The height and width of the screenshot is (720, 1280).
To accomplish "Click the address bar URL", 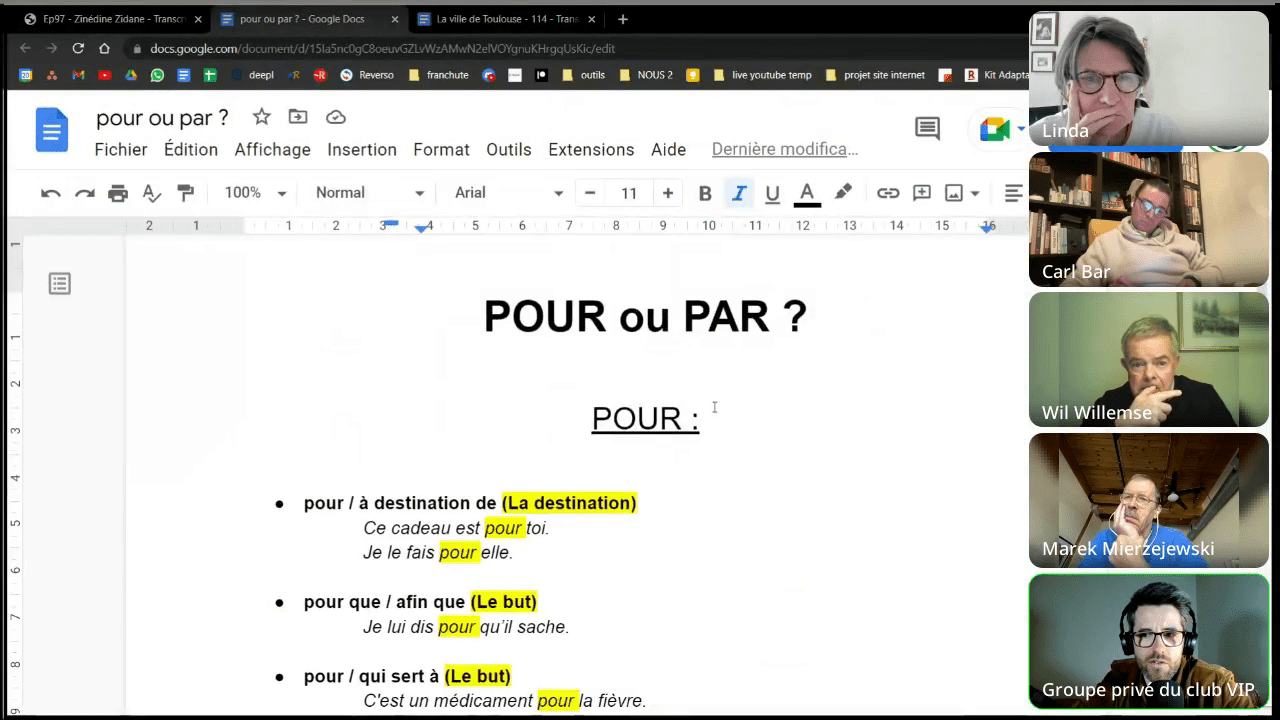I will tap(382, 48).
